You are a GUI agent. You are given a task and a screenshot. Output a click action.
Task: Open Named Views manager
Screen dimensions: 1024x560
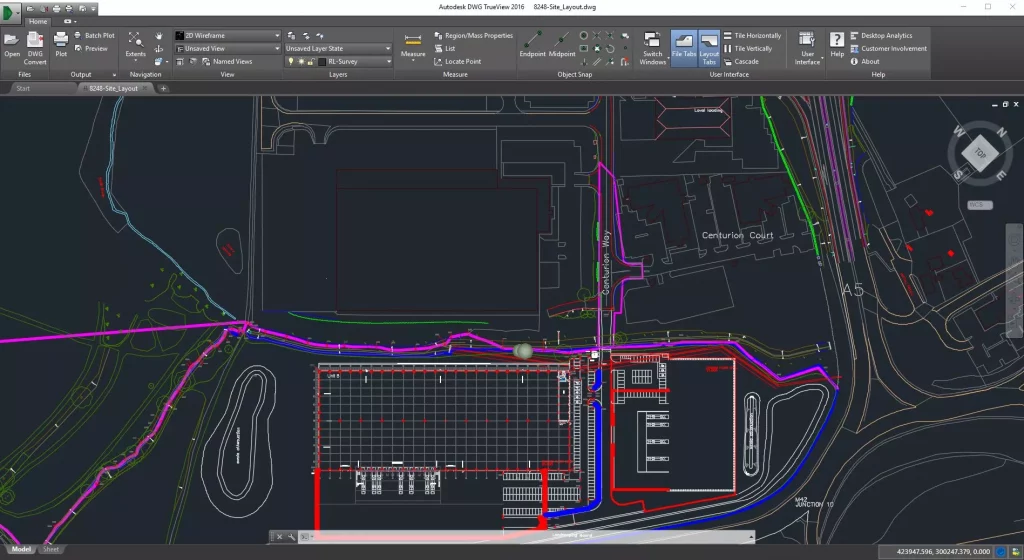[227, 61]
